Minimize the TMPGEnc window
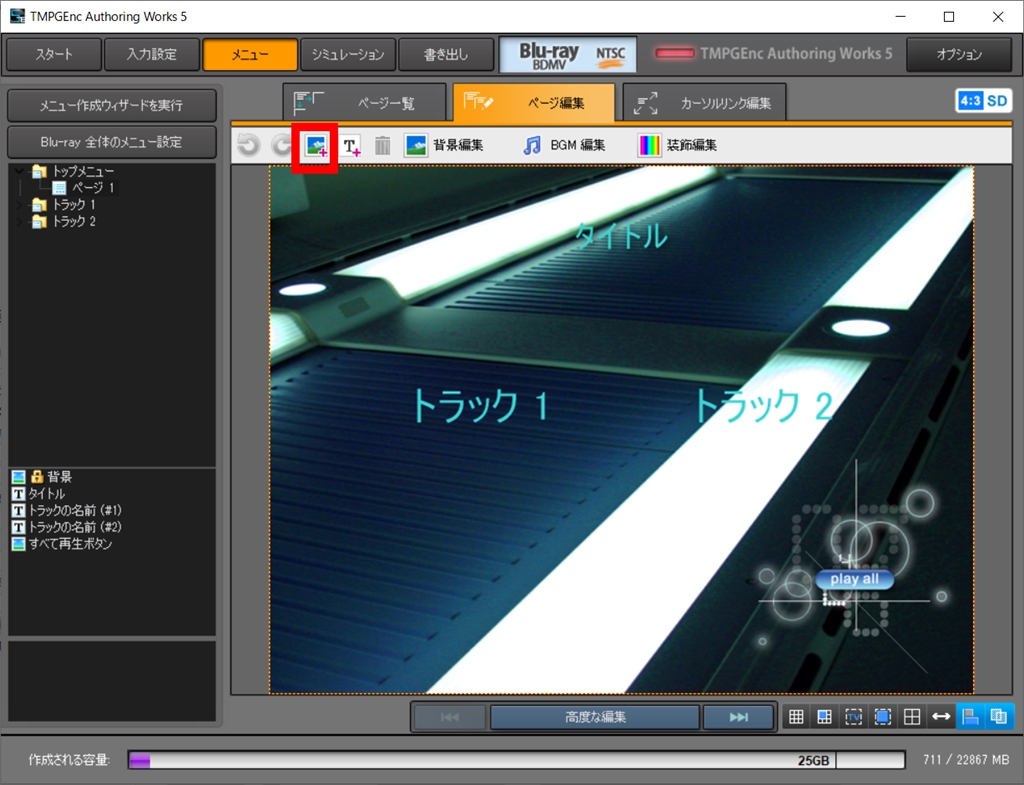 901,16
